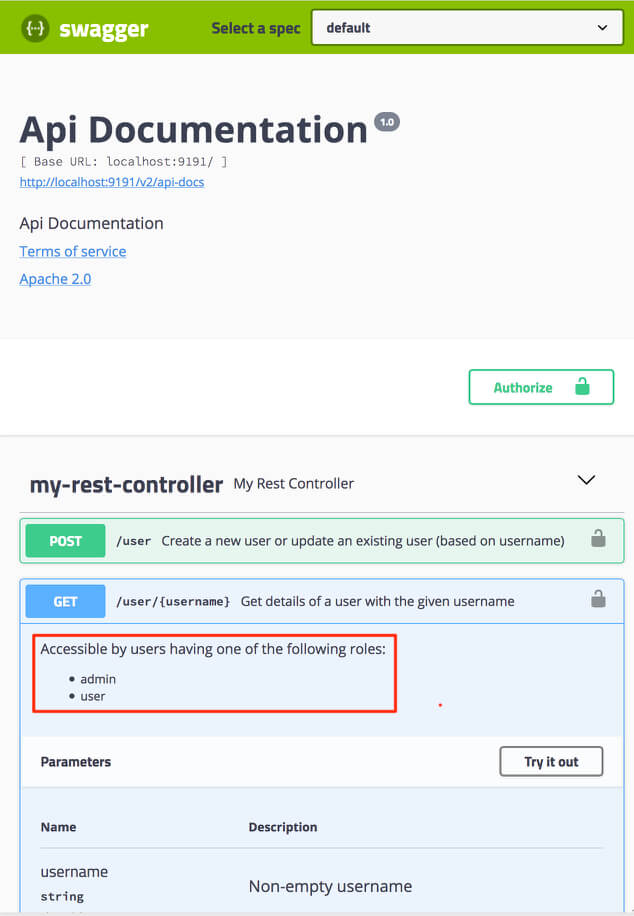Open the Terms of service link

click(73, 251)
